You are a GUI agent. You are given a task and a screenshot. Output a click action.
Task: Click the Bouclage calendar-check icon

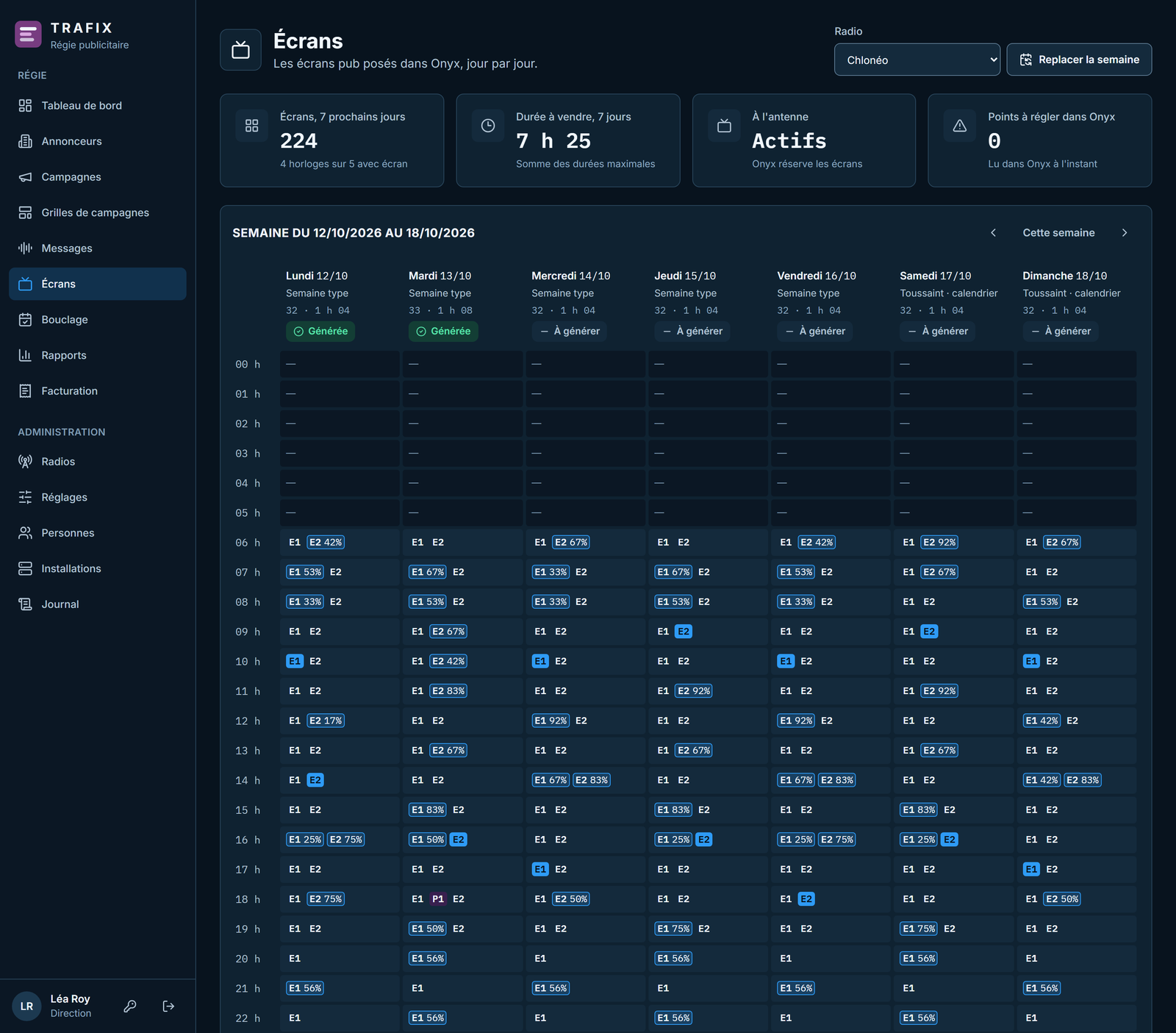click(25, 319)
